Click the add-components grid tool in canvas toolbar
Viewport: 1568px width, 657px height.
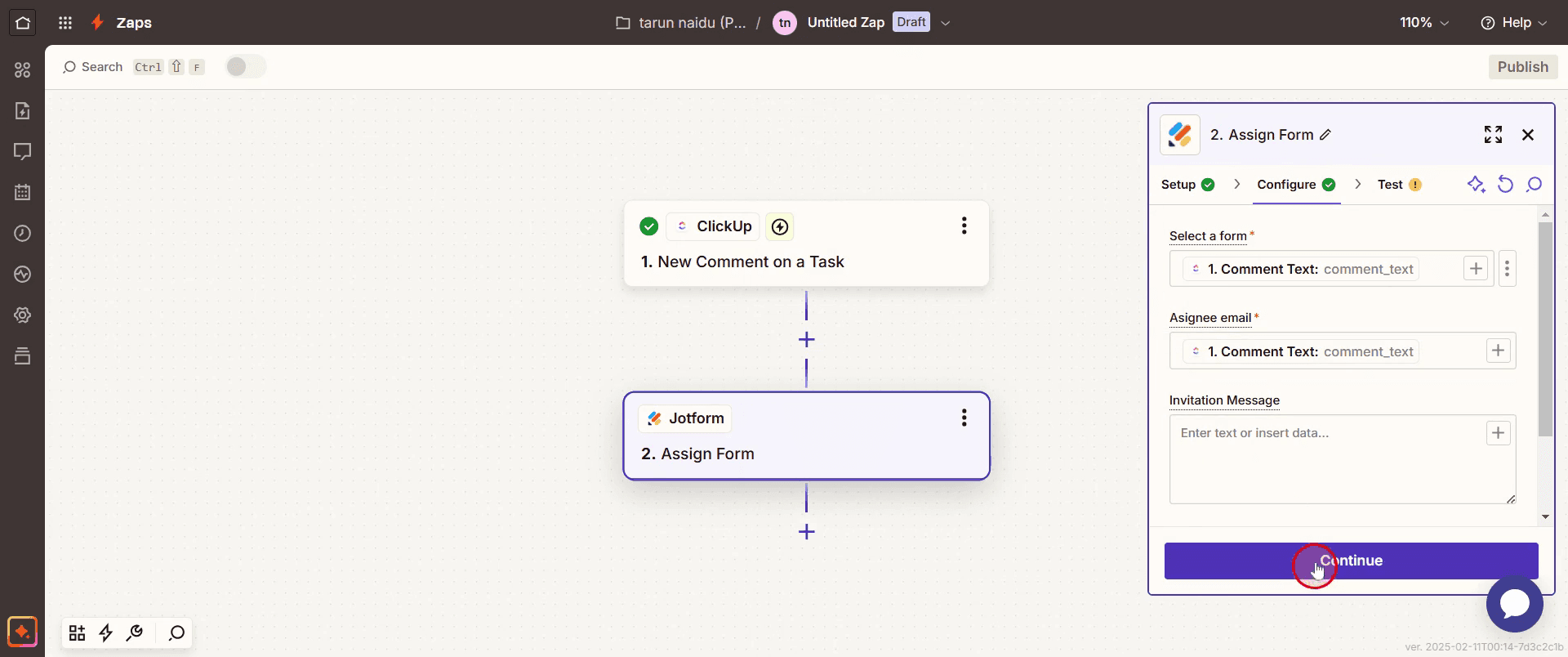78,633
